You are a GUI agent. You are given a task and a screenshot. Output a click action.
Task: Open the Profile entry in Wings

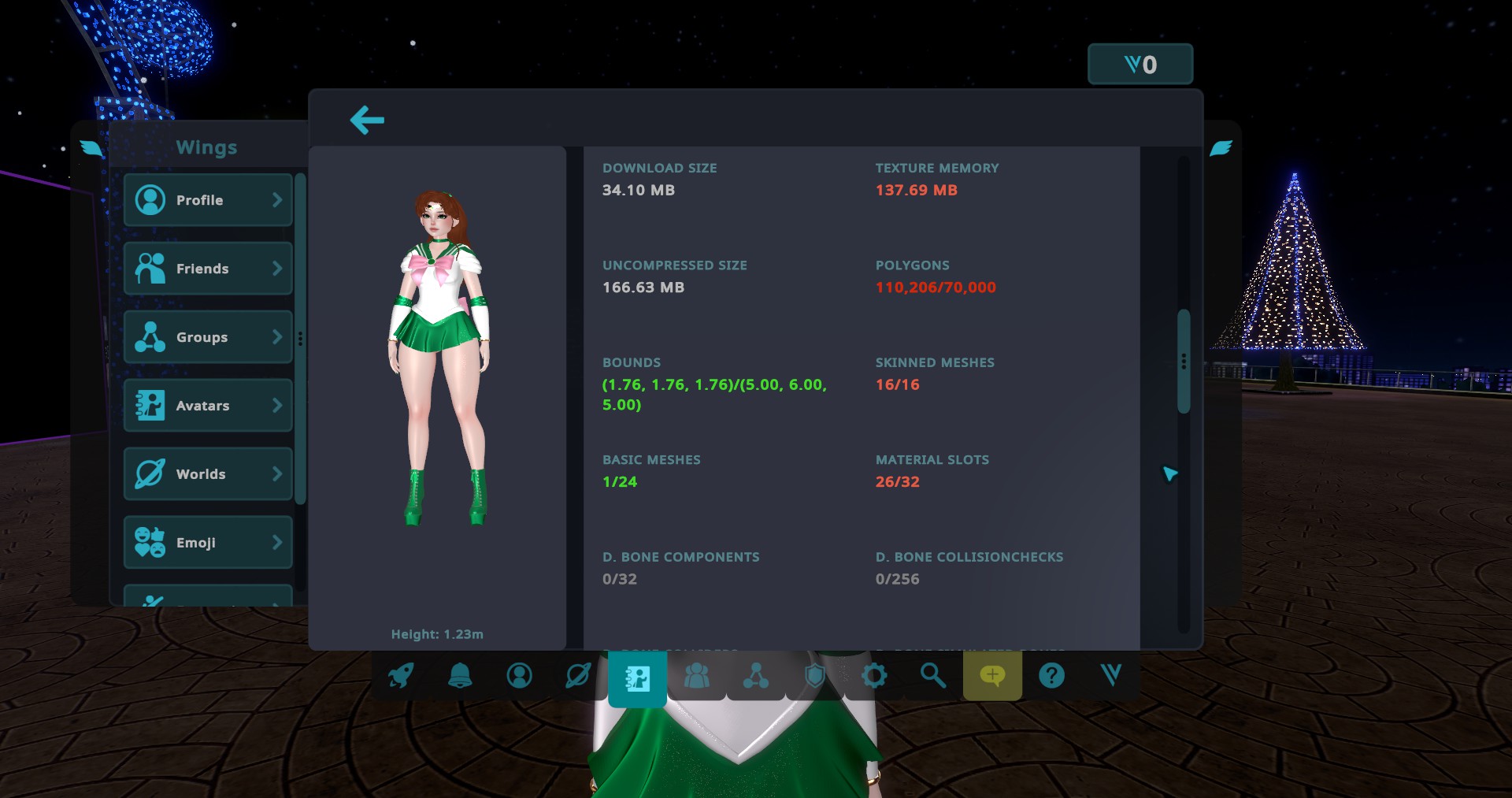208,200
